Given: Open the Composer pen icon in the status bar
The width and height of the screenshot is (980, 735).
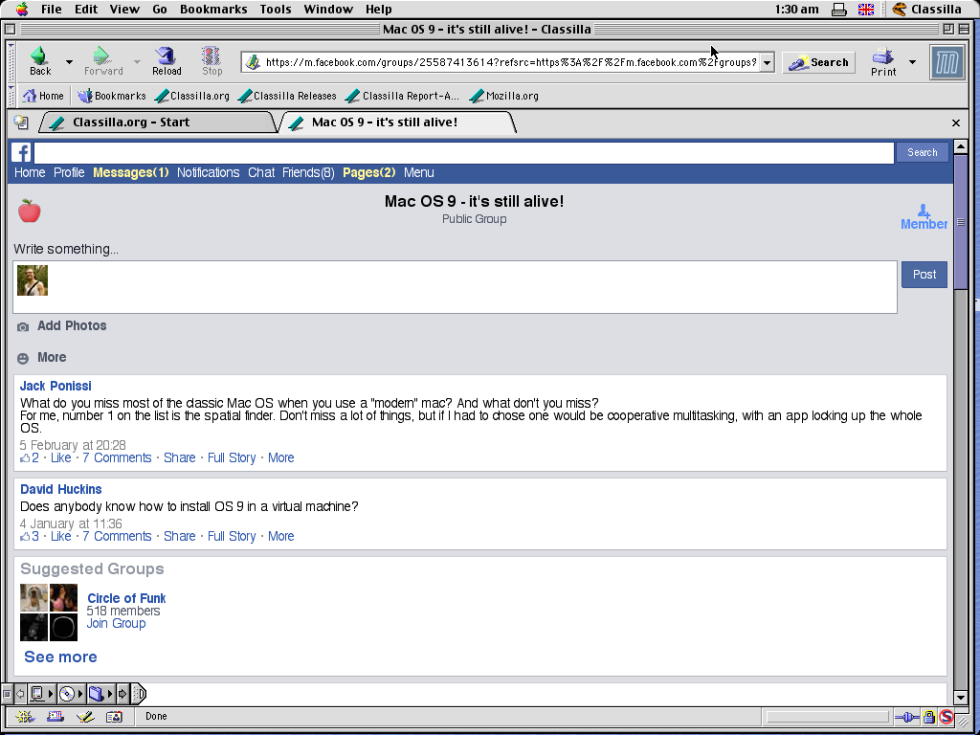Looking at the screenshot, I should (85, 716).
